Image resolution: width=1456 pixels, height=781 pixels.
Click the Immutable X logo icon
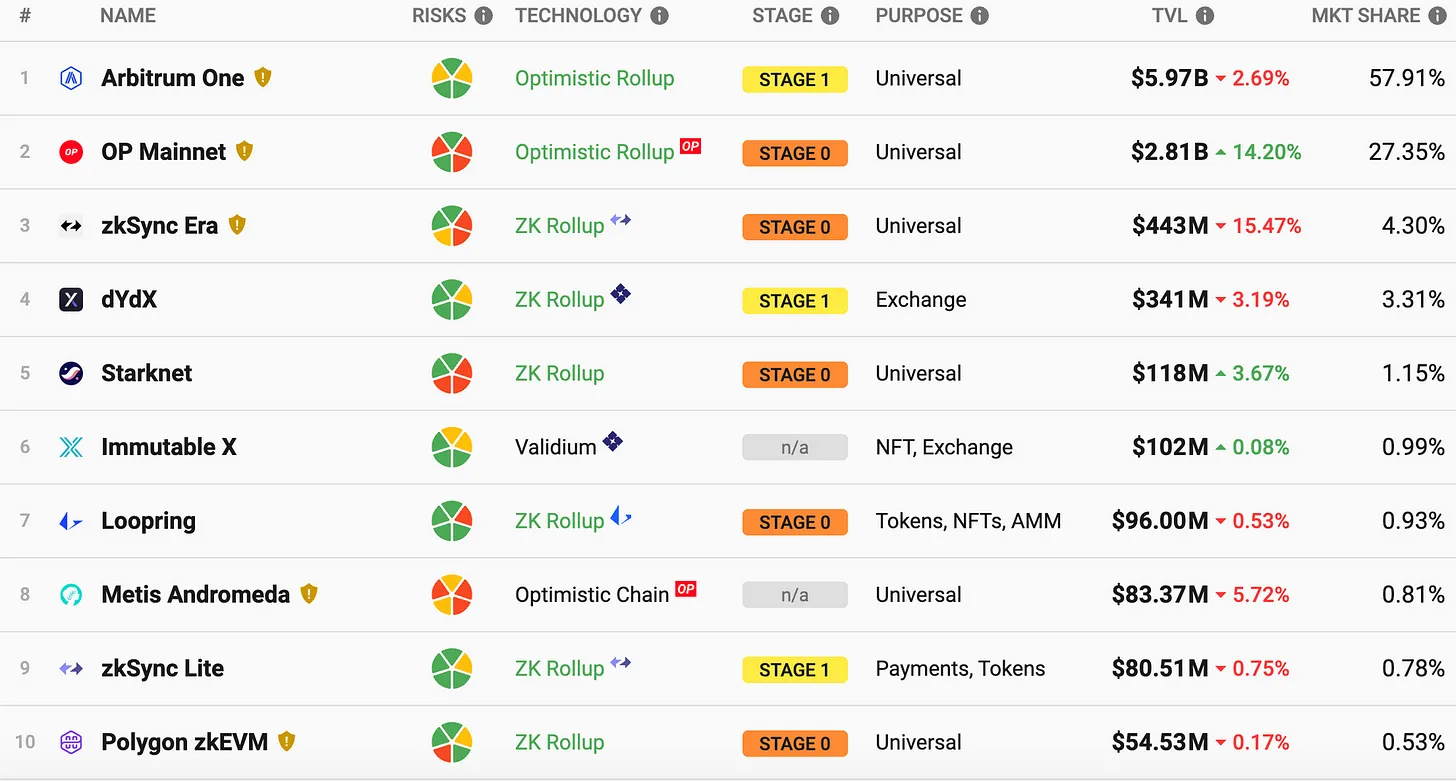tap(71, 447)
